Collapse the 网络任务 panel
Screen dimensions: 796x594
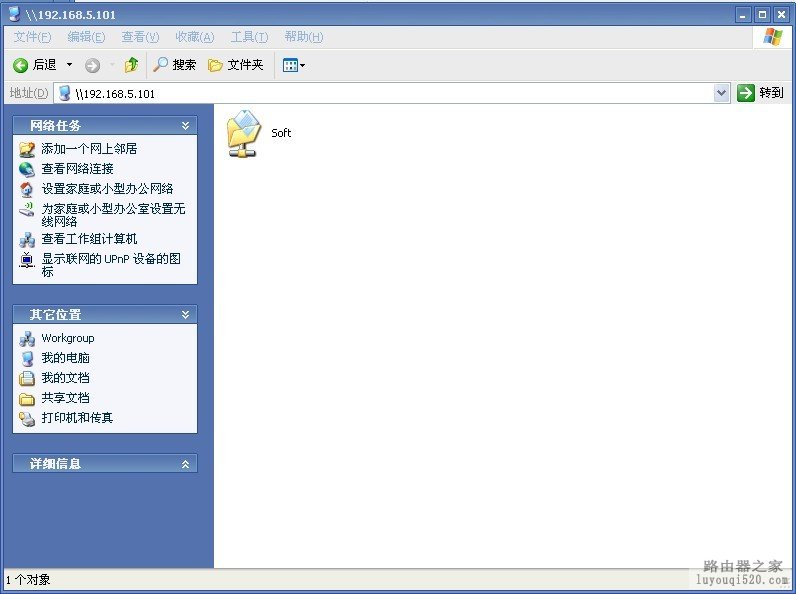click(185, 125)
